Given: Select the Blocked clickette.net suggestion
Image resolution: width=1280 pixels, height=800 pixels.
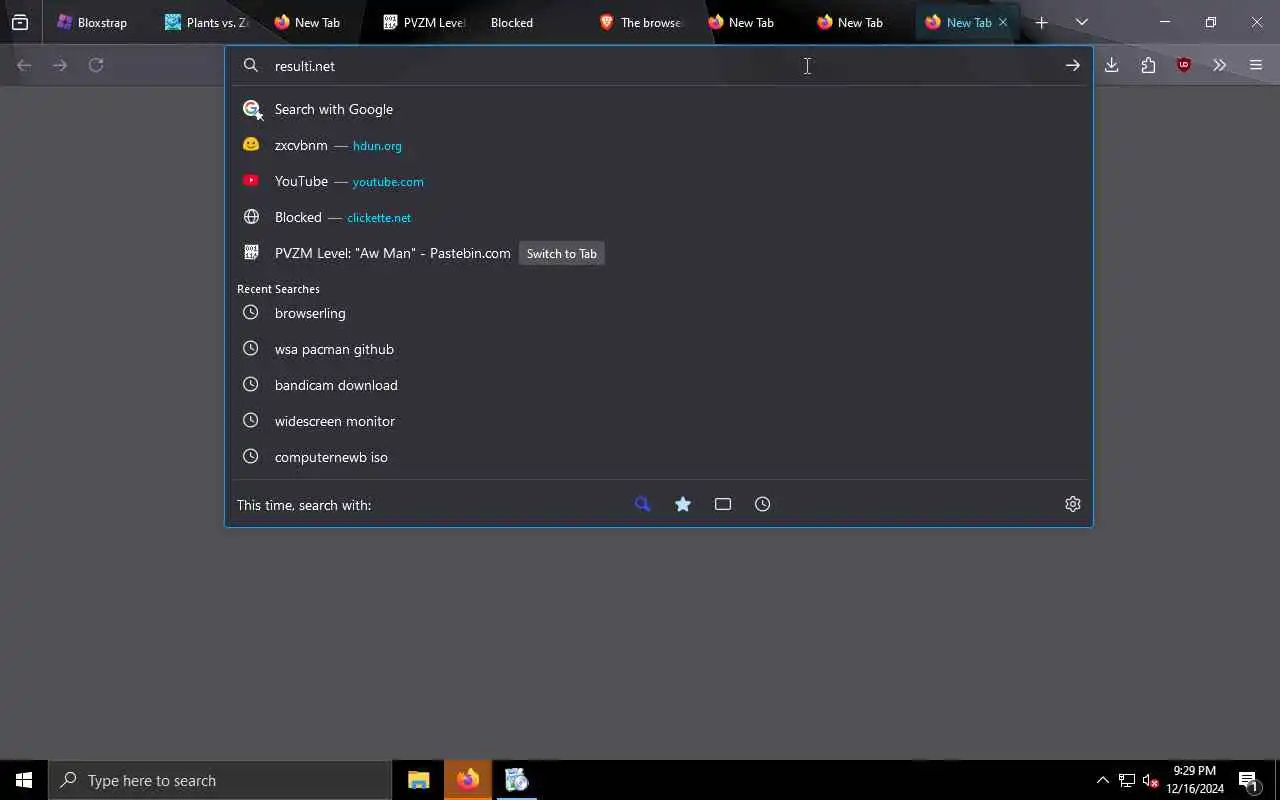Looking at the screenshot, I should pyautogui.click(x=658, y=217).
